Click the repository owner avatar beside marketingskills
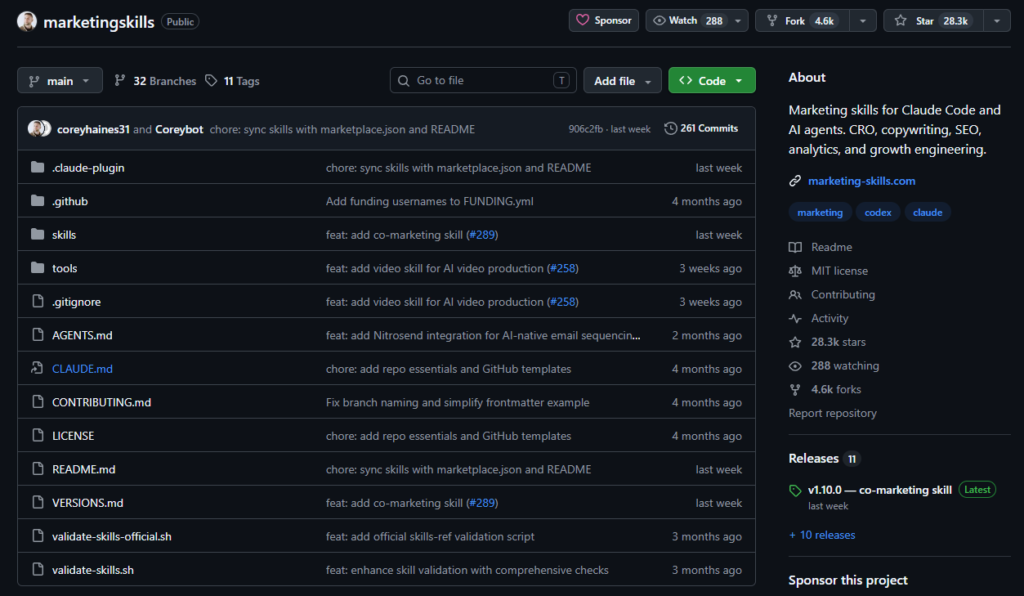 [27, 22]
